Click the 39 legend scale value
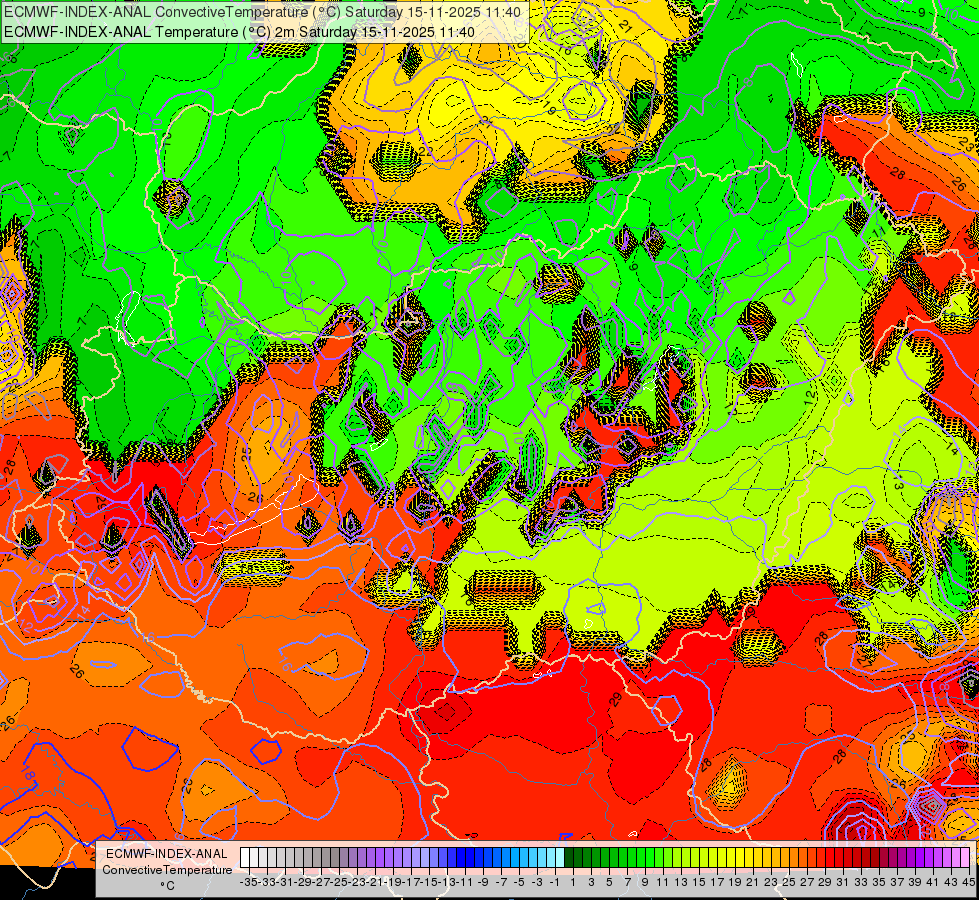This screenshot has width=979, height=900. click(915, 883)
